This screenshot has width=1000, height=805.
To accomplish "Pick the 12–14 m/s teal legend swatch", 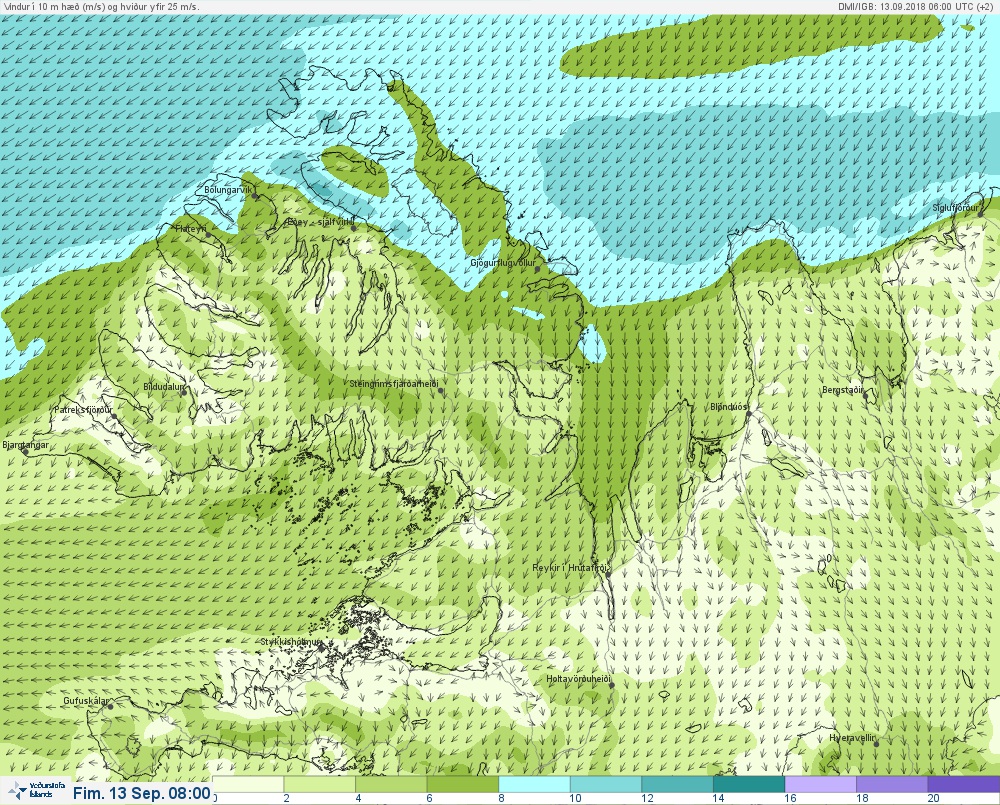I will click(x=677, y=784).
